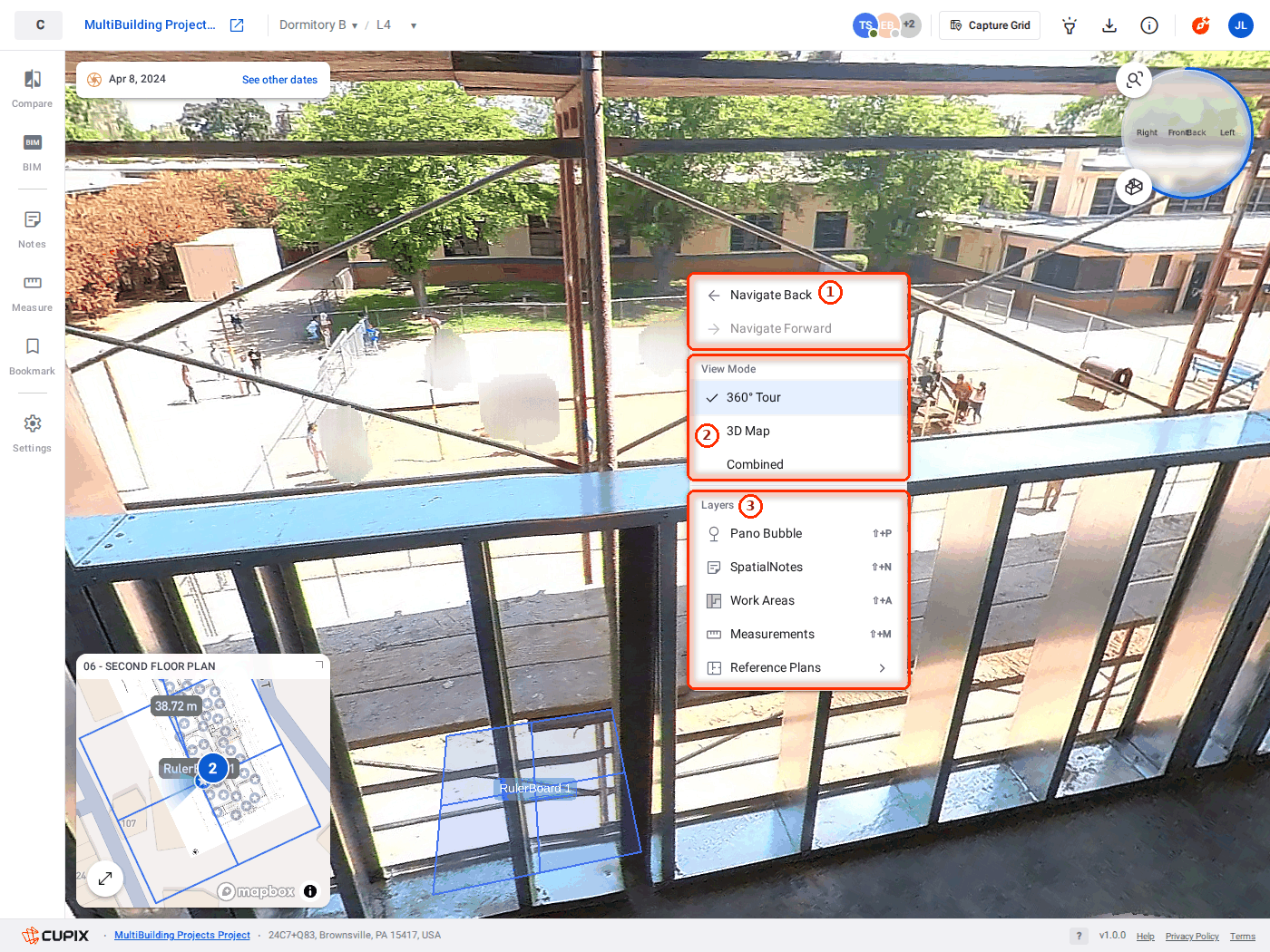Image resolution: width=1270 pixels, height=952 pixels.
Task: Open project in new tab icon
Action: [237, 25]
